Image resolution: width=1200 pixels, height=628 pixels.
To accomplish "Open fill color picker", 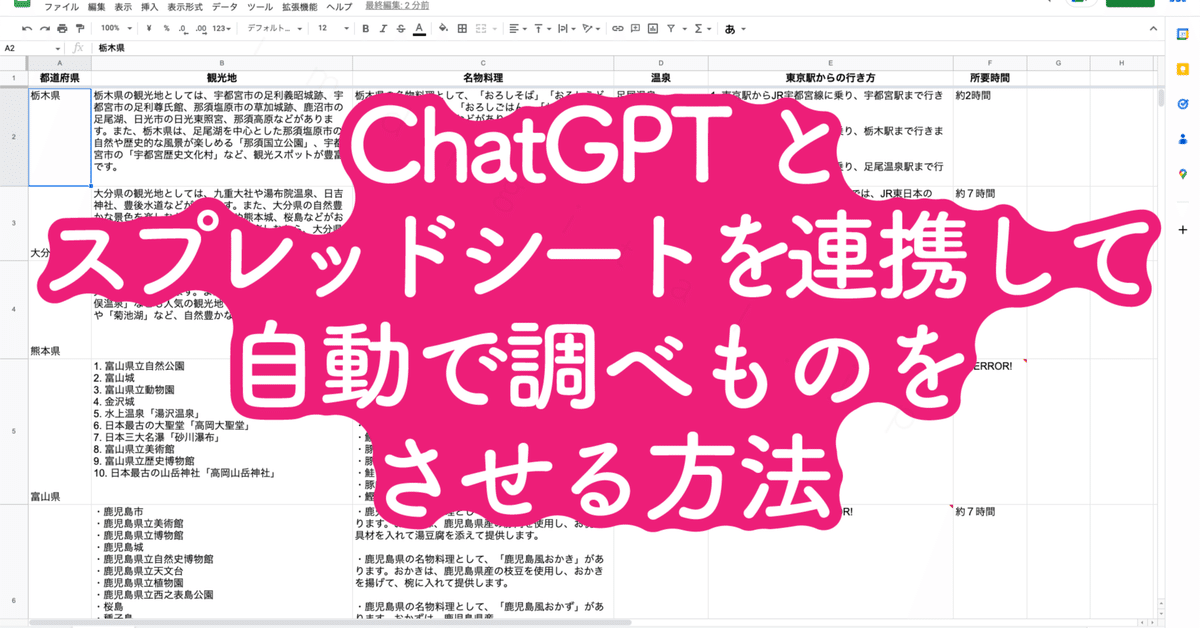I will pyautogui.click(x=441, y=28).
